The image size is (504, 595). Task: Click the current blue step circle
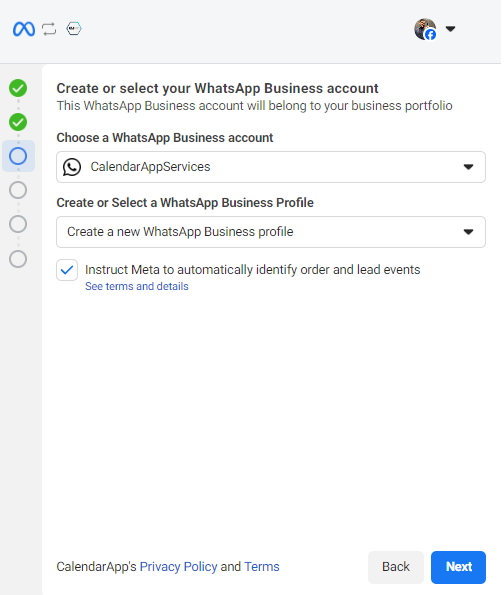coord(18,156)
